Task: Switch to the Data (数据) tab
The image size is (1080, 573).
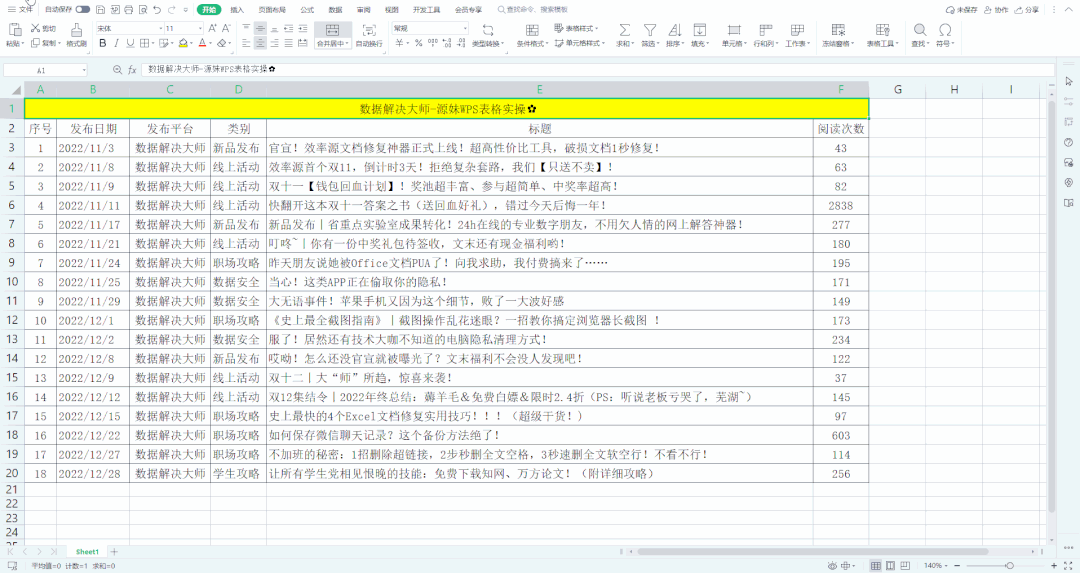Action: point(335,10)
